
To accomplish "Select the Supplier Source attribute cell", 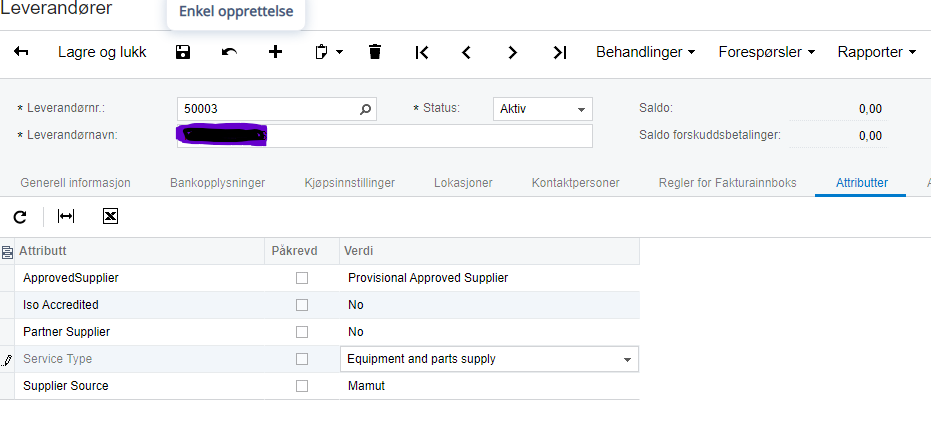I will coord(140,386).
